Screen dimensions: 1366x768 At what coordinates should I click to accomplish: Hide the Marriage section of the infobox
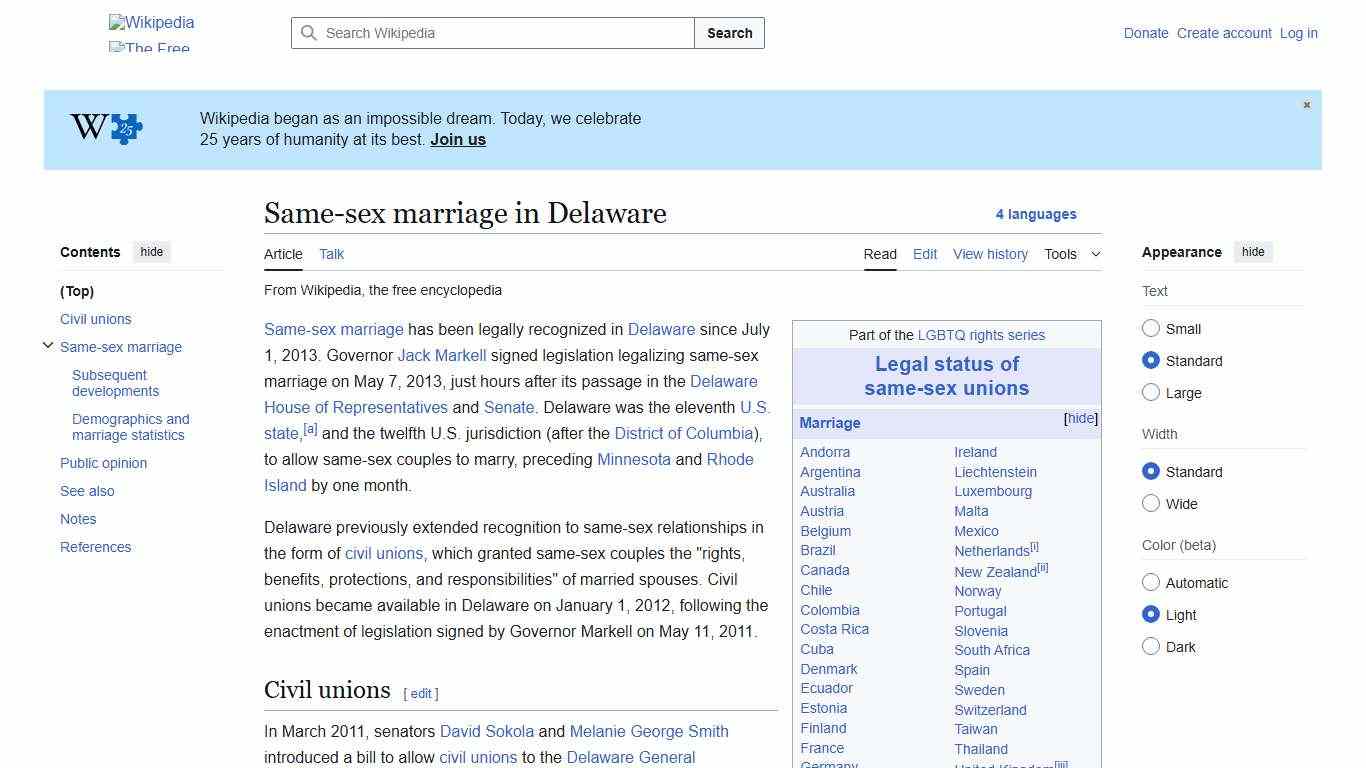point(1080,418)
